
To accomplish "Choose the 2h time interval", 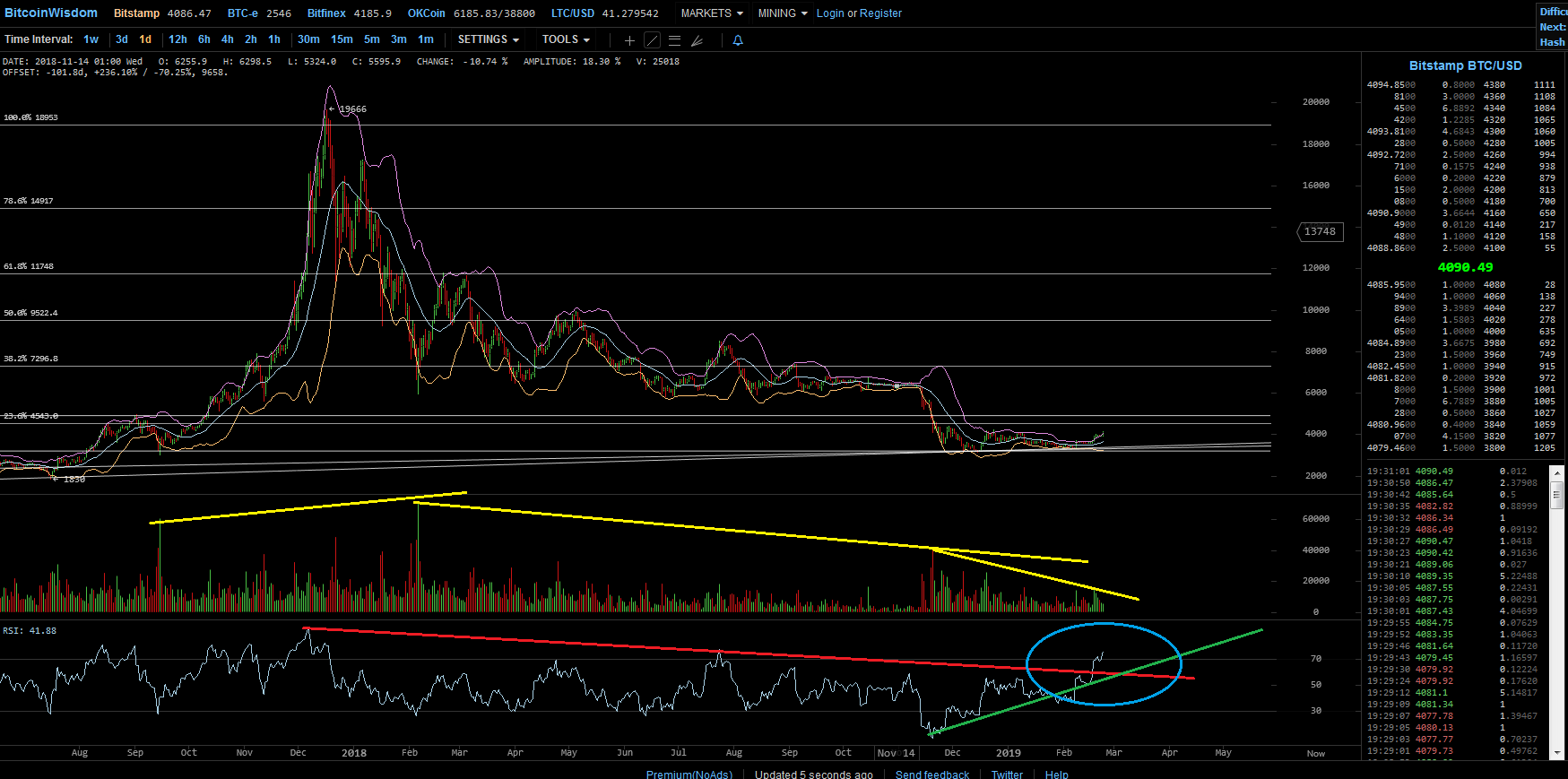I will [x=251, y=39].
